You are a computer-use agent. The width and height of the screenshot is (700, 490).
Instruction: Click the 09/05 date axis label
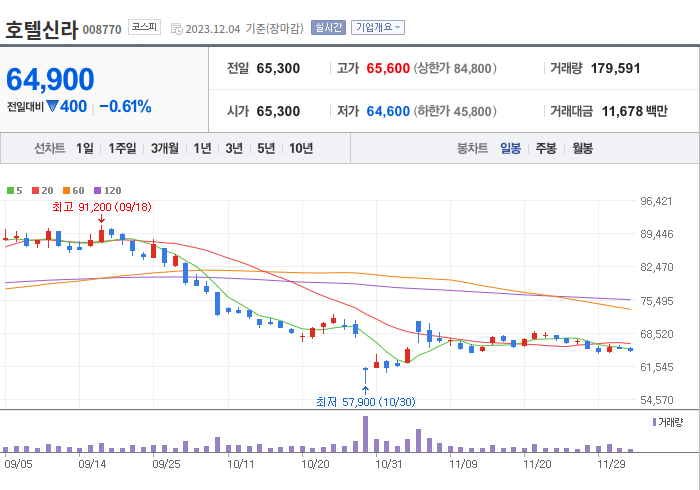(x=18, y=464)
